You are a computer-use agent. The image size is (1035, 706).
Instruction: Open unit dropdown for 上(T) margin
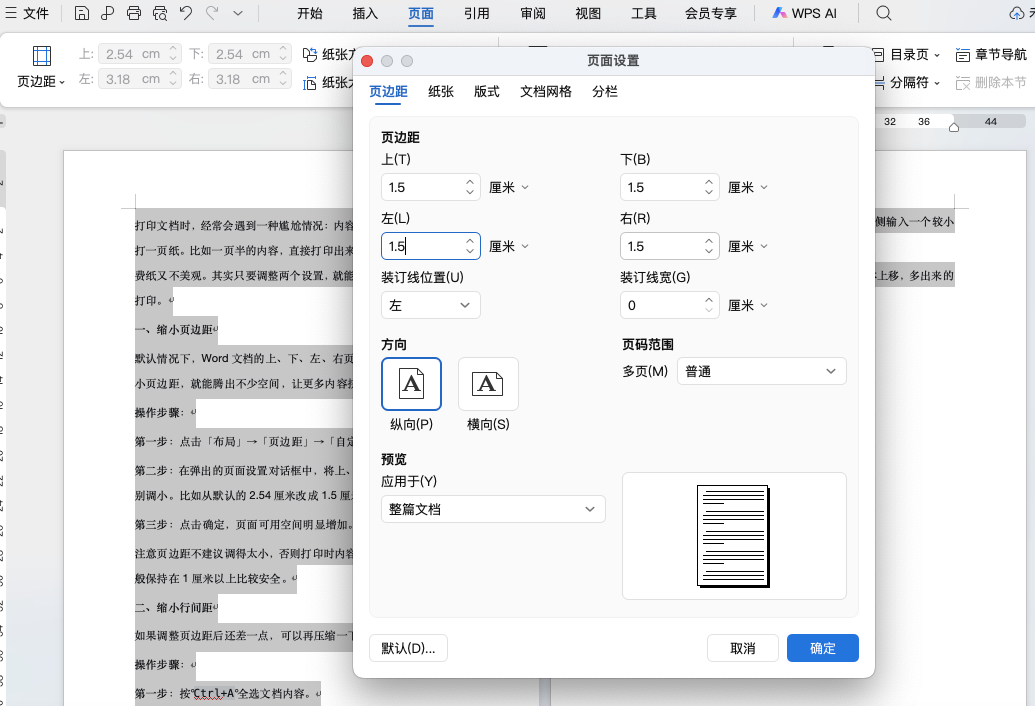click(509, 187)
